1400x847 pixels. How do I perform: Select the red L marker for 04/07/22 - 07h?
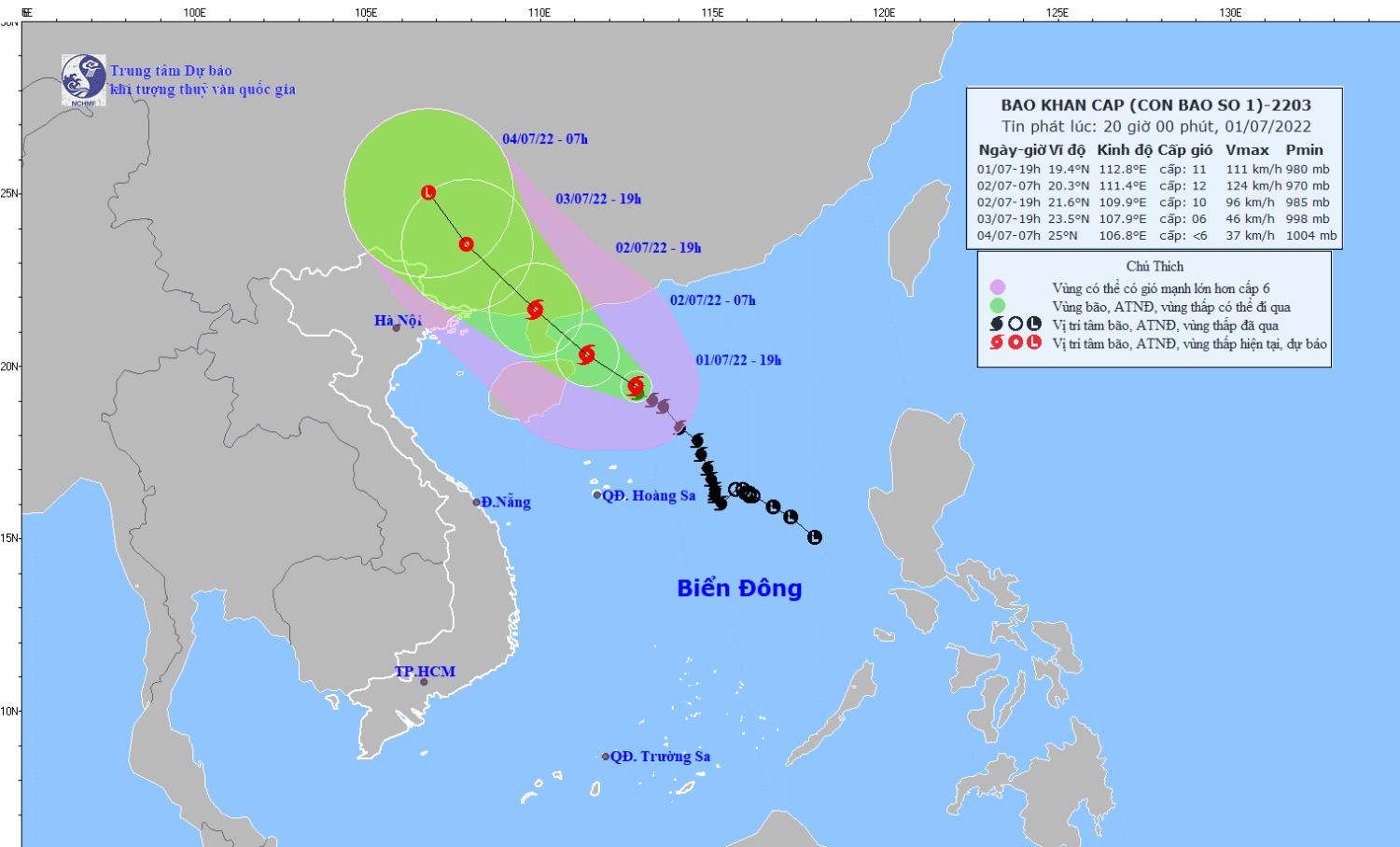(428, 193)
